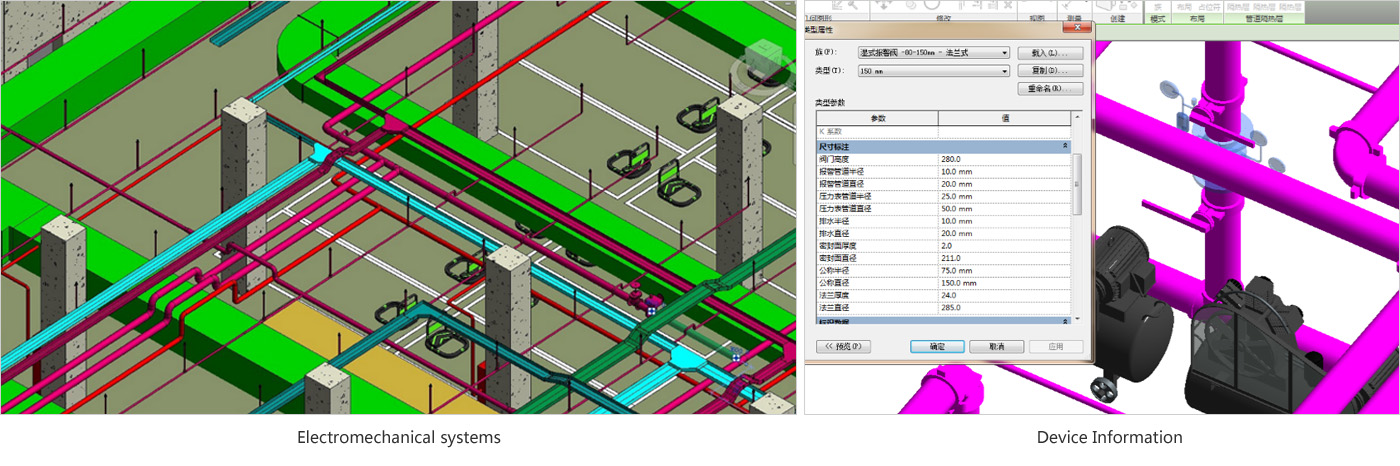This screenshot has width=1400, height=466.
Task: Select the 模式 ribbon panel label
Action: 1158,18
